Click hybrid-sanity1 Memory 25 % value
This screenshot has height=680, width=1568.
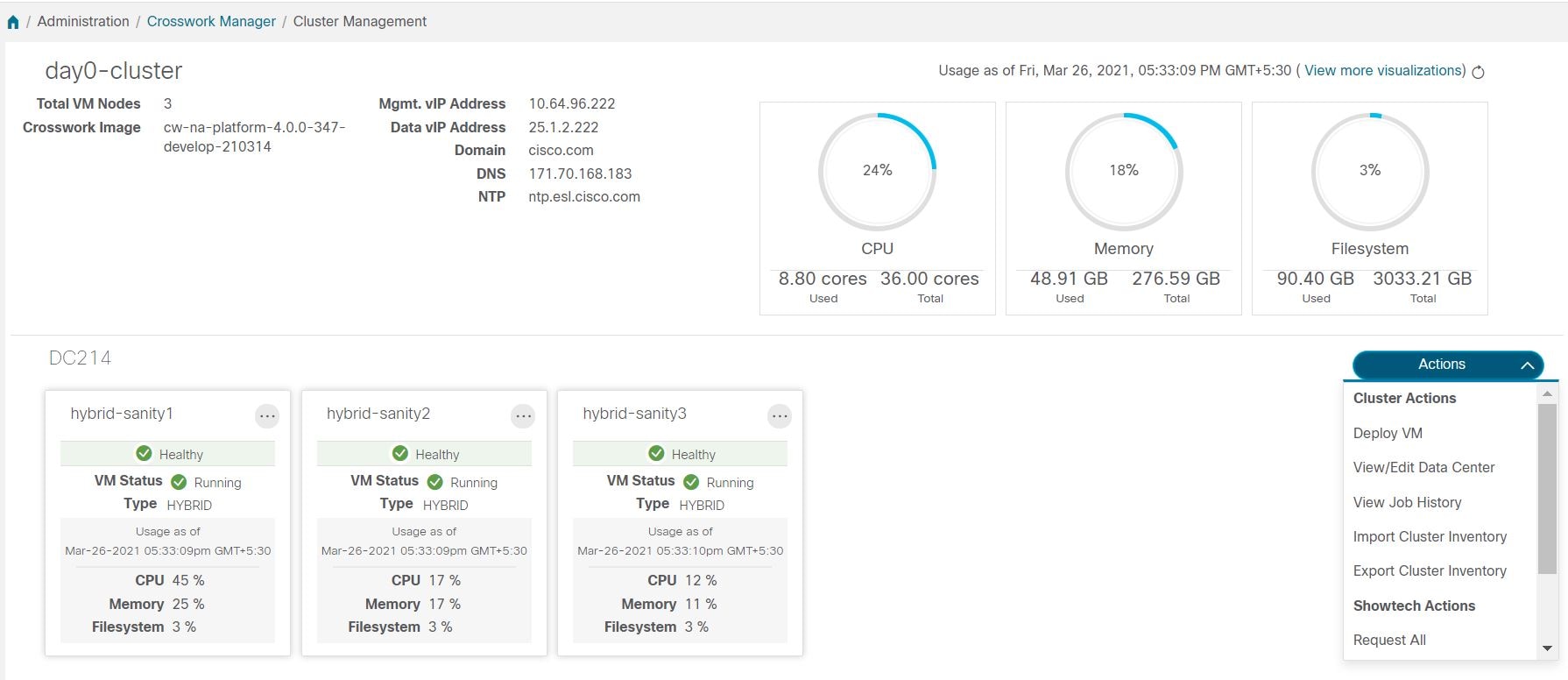tap(188, 604)
